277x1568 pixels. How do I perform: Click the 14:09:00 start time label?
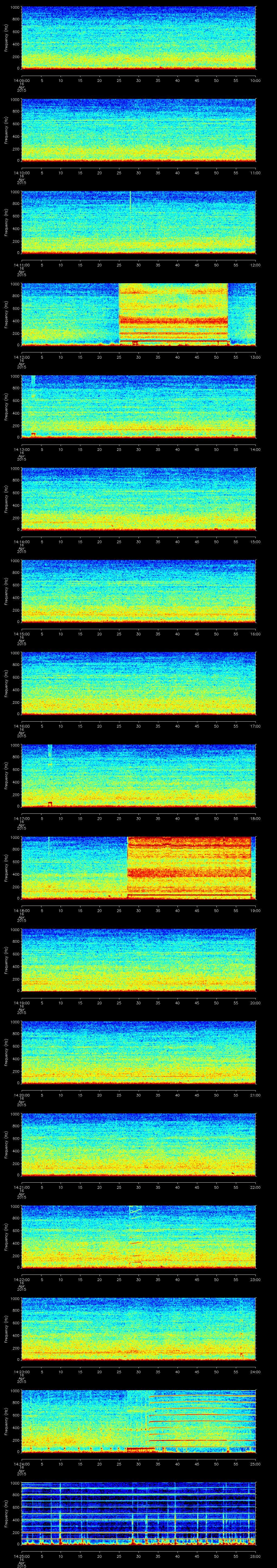(21, 80)
